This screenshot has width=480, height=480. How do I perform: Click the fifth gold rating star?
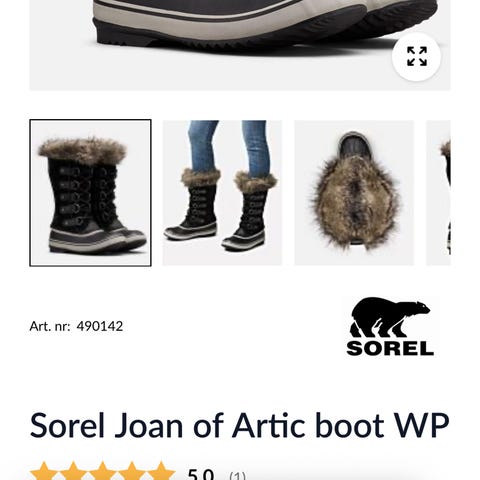(161, 472)
